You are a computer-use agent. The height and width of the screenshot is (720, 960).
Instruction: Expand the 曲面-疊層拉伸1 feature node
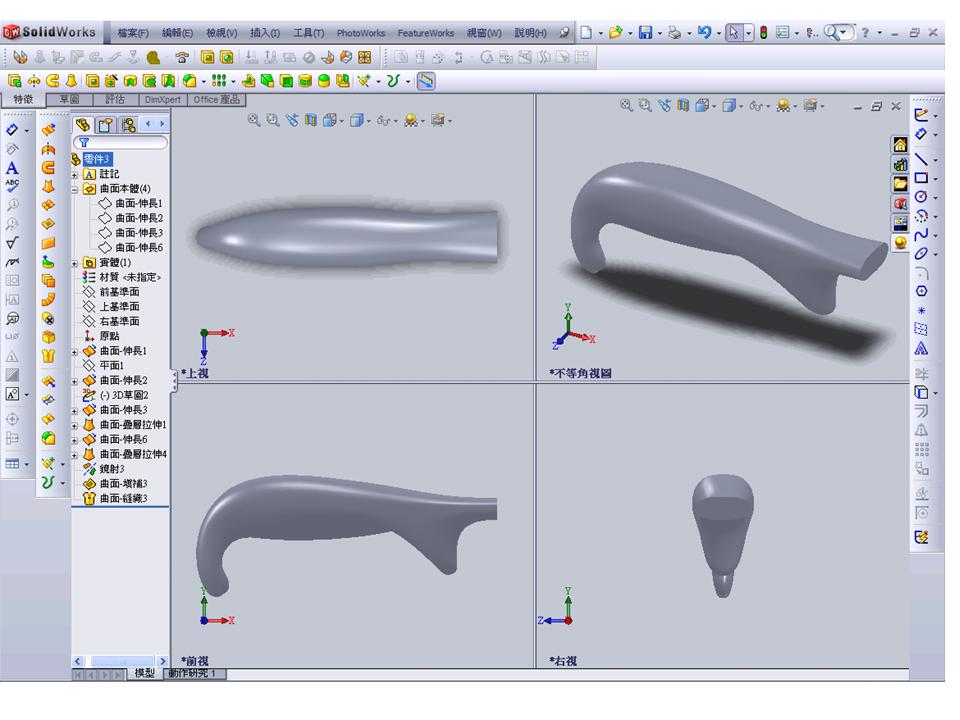coord(75,426)
